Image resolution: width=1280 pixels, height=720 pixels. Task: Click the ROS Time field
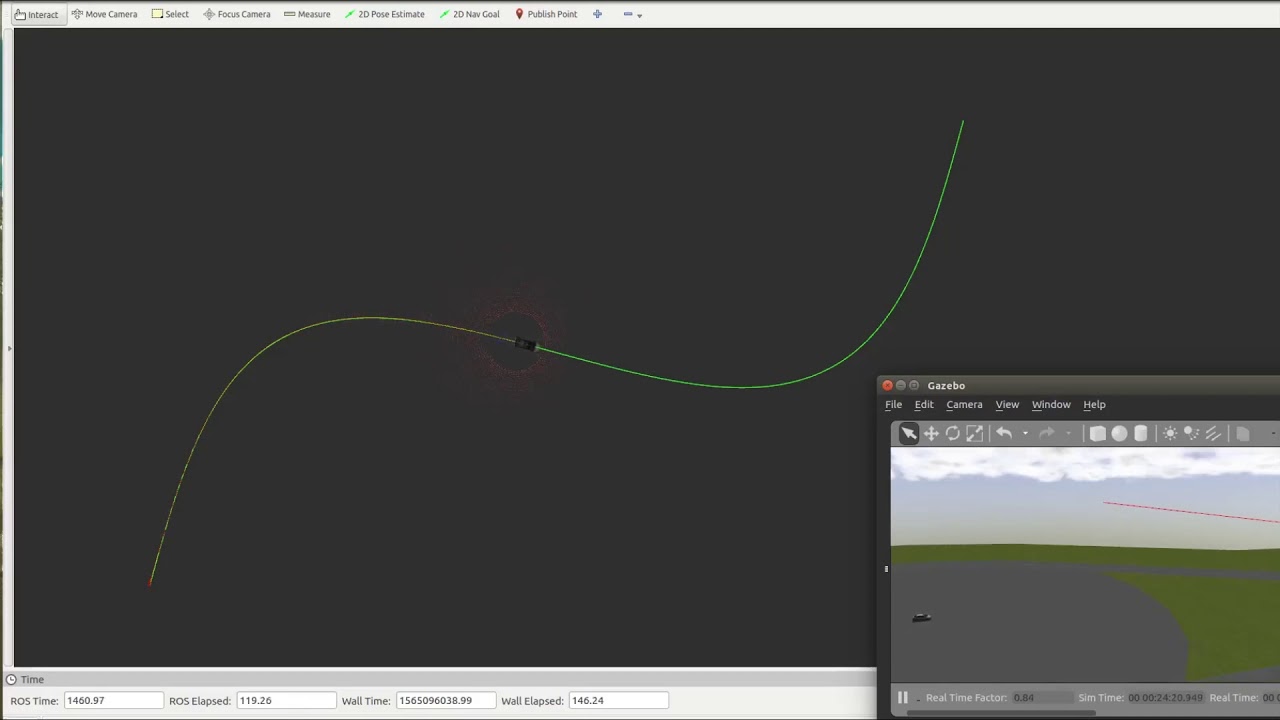(113, 700)
